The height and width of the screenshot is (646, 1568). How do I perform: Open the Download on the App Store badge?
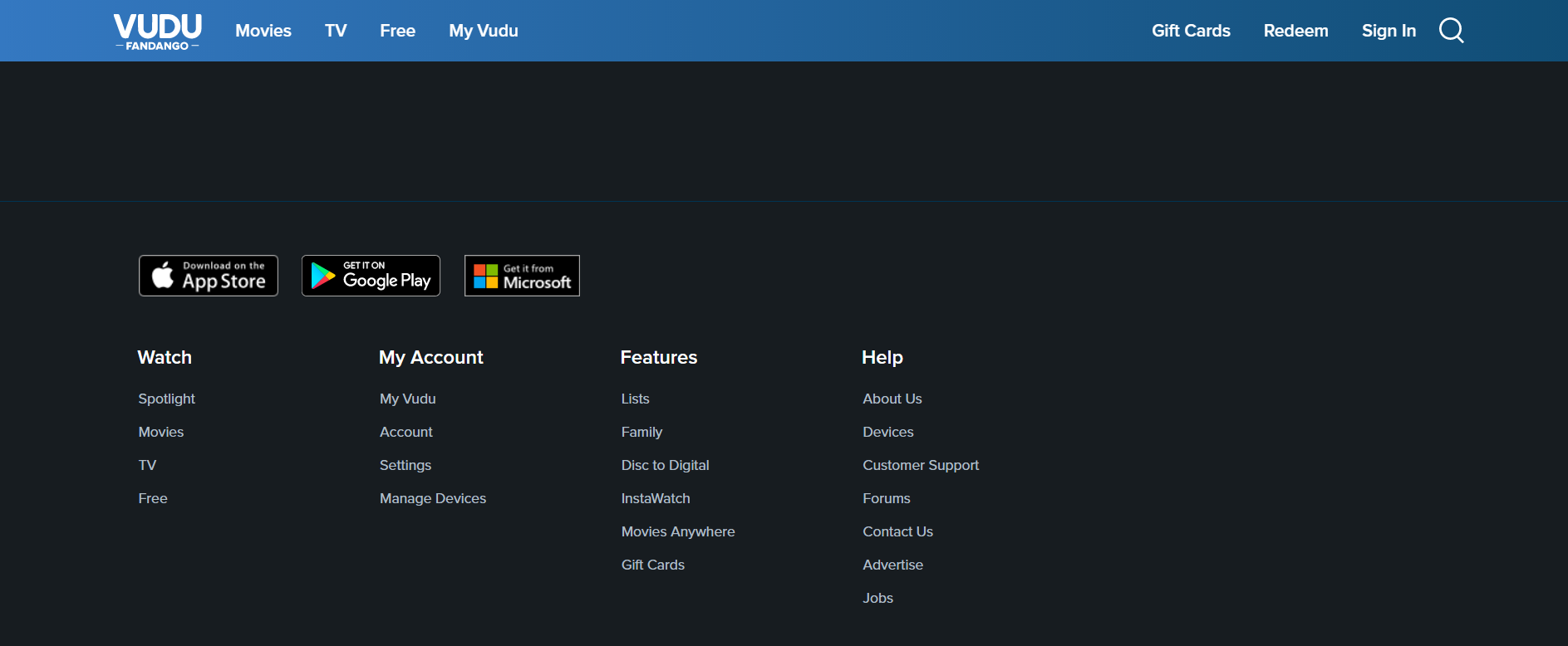click(209, 276)
